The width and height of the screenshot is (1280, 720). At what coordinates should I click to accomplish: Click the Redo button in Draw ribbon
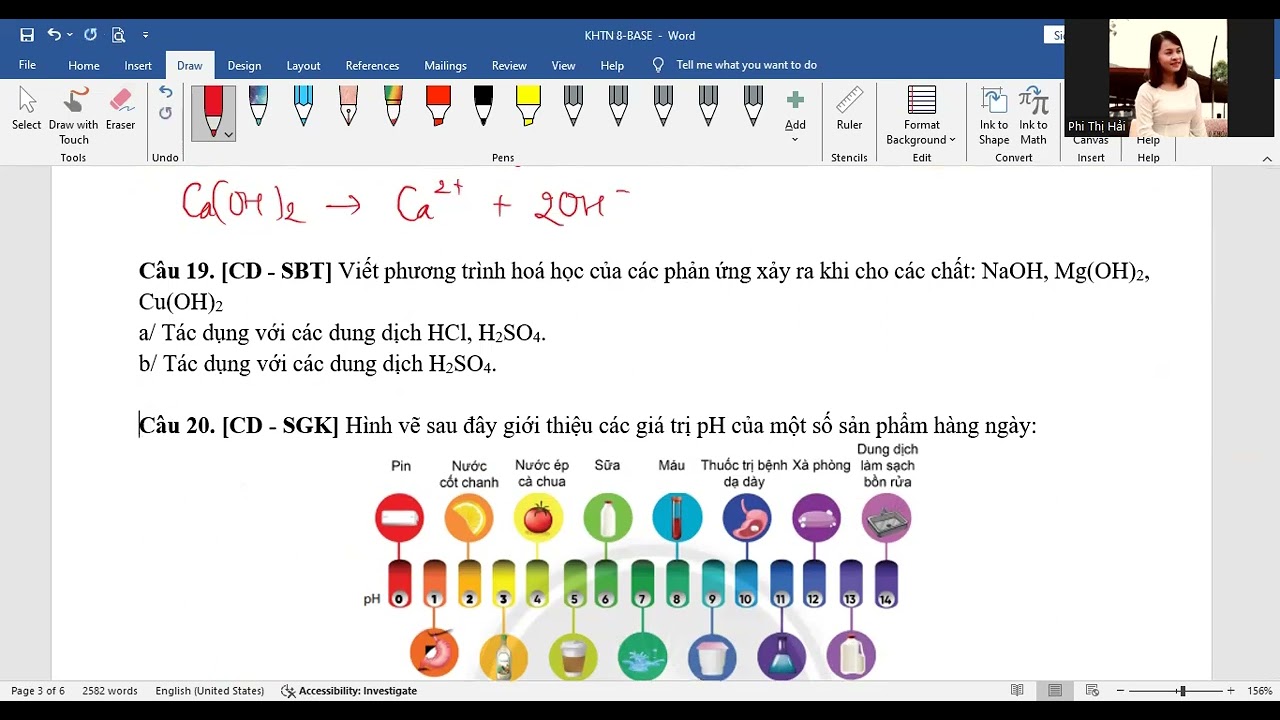click(165, 113)
